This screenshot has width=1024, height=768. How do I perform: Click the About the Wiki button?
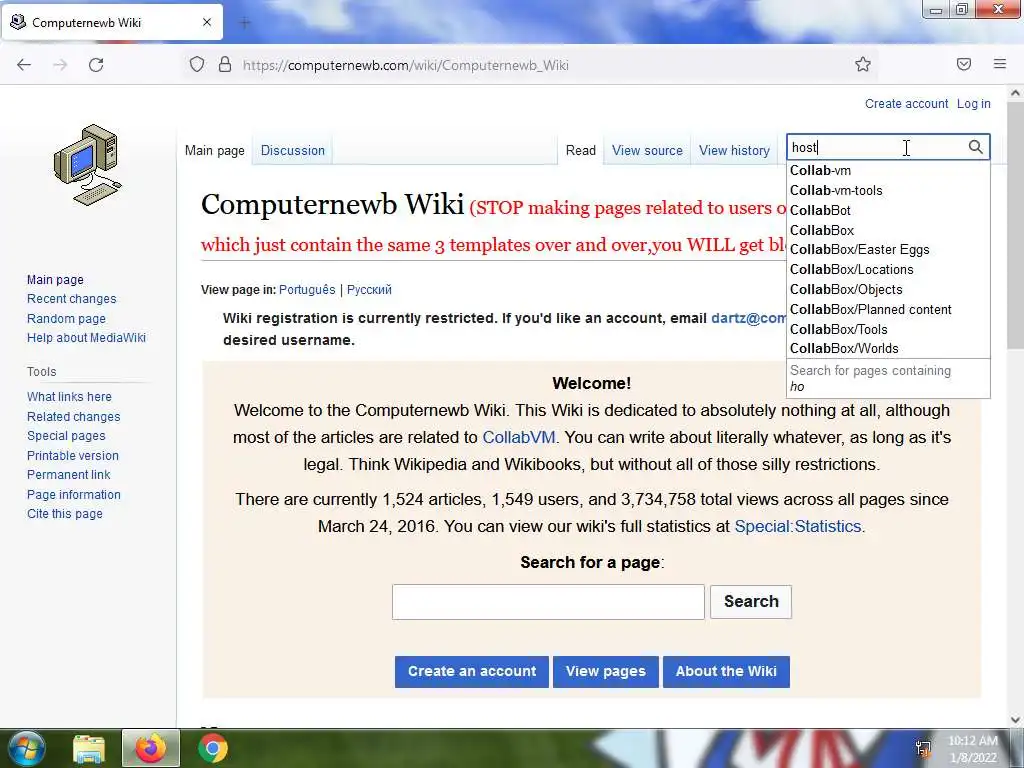tap(726, 671)
